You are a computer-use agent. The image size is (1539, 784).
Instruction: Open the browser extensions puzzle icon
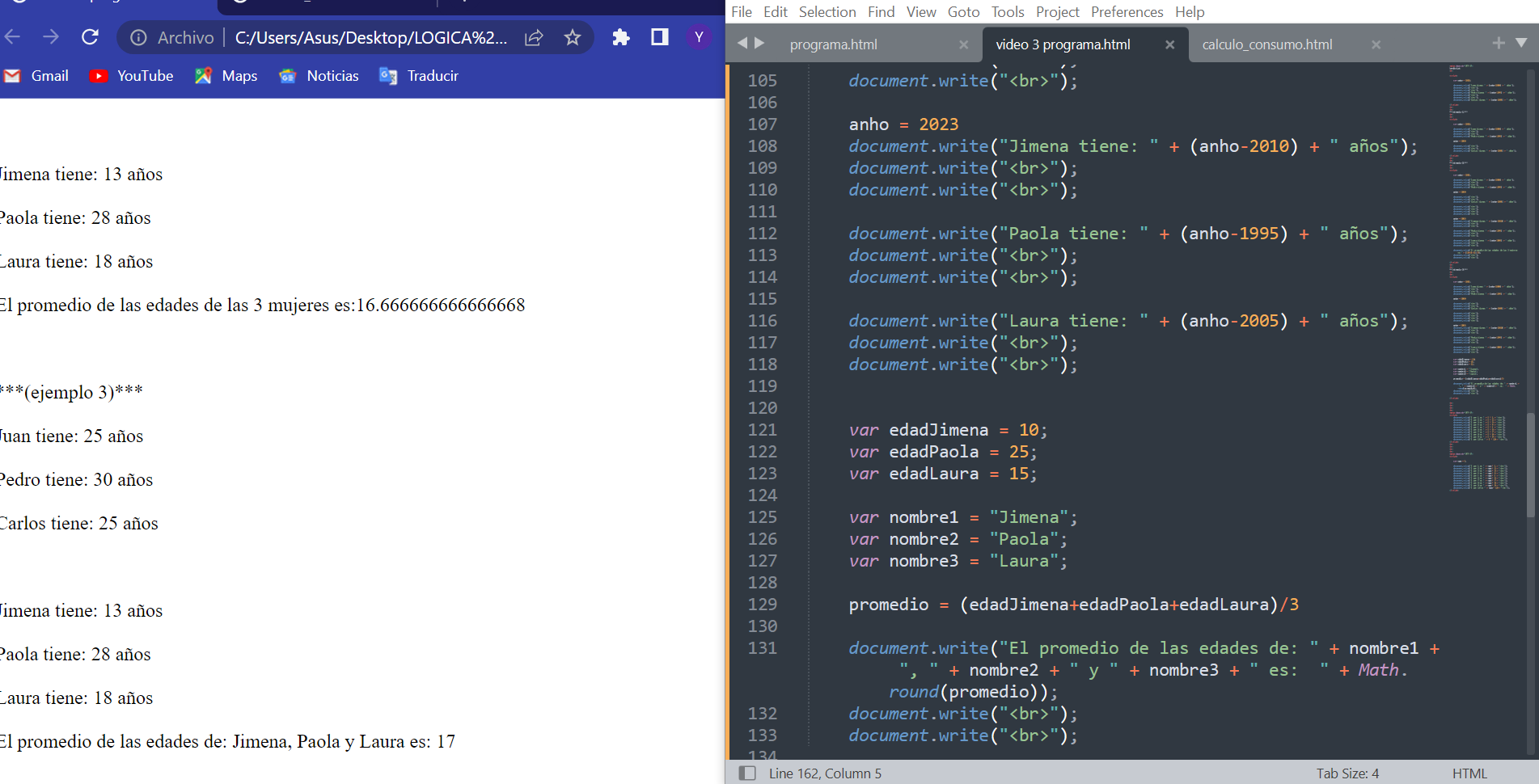pyautogui.click(x=621, y=37)
